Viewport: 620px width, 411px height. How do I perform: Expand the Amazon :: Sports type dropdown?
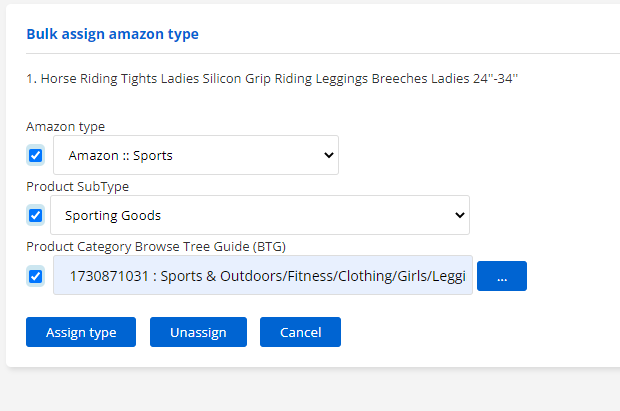(196, 155)
